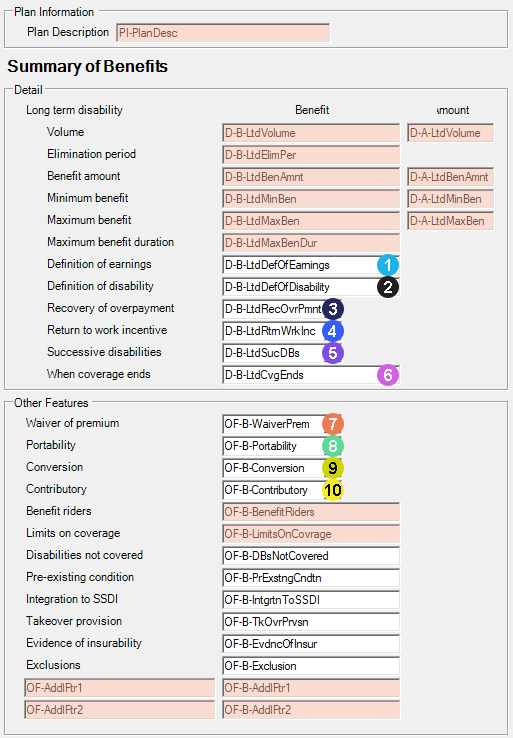This screenshot has width=513, height=738.
Task: Click the green marker 8 circle
Action: (x=333, y=446)
